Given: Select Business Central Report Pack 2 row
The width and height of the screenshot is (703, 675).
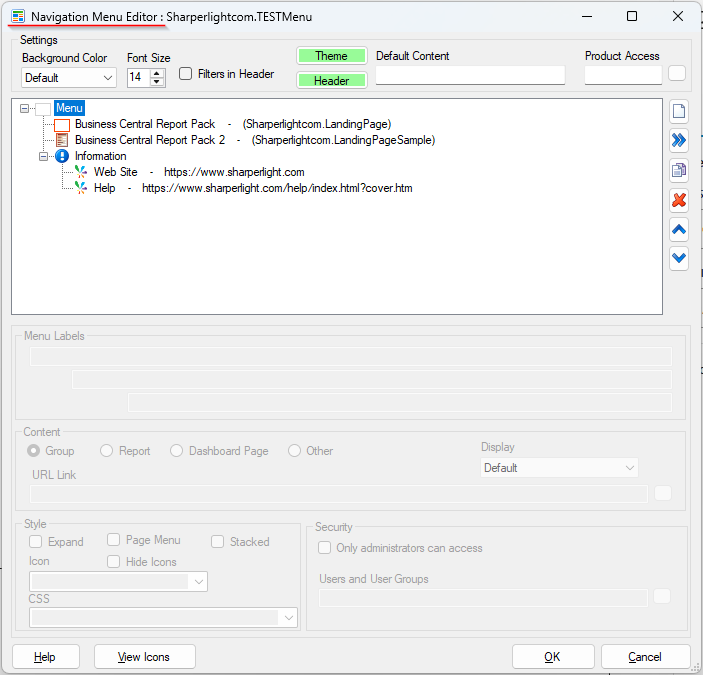Looking at the screenshot, I should (x=255, y=140).
